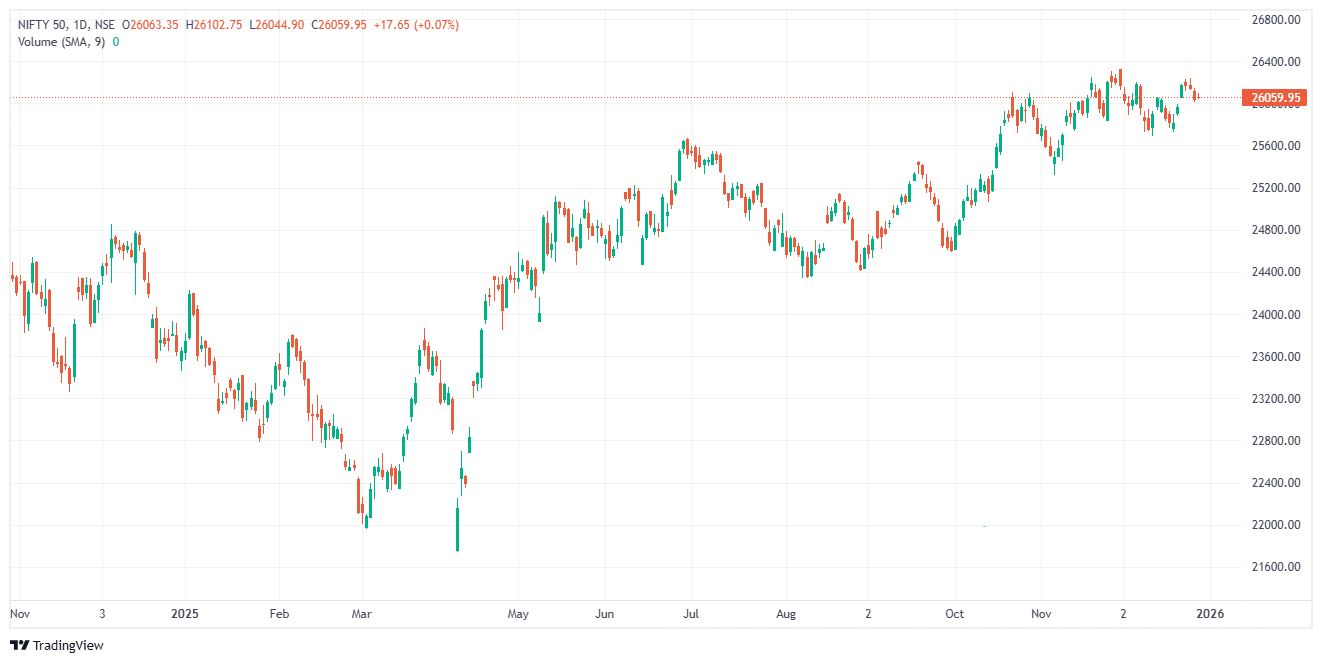
Task: Click the volume value 0 in legend
Action: (x=116, y=42)
